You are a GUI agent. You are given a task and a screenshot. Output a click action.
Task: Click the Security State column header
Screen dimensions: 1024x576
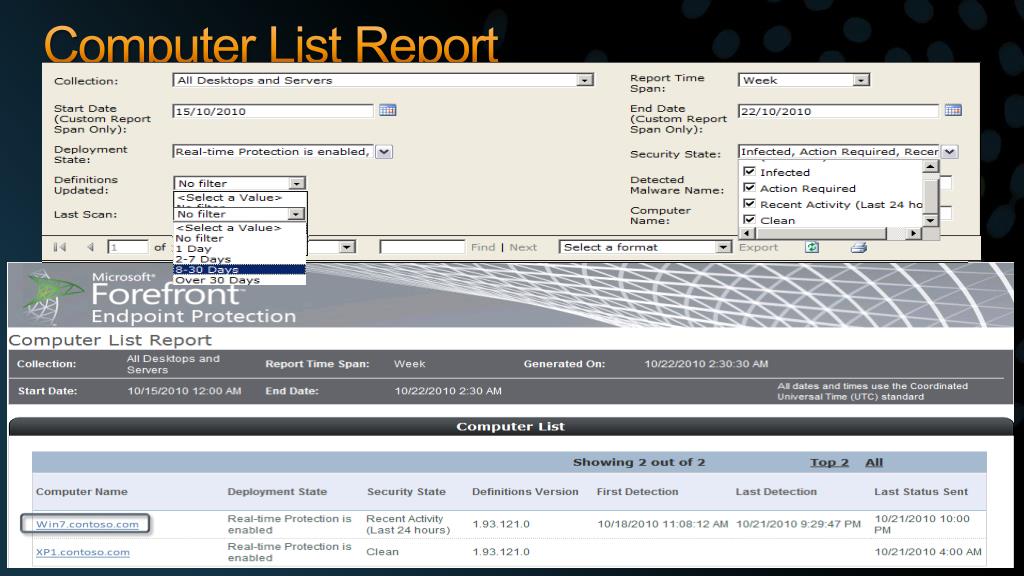[x=406, y=491]
